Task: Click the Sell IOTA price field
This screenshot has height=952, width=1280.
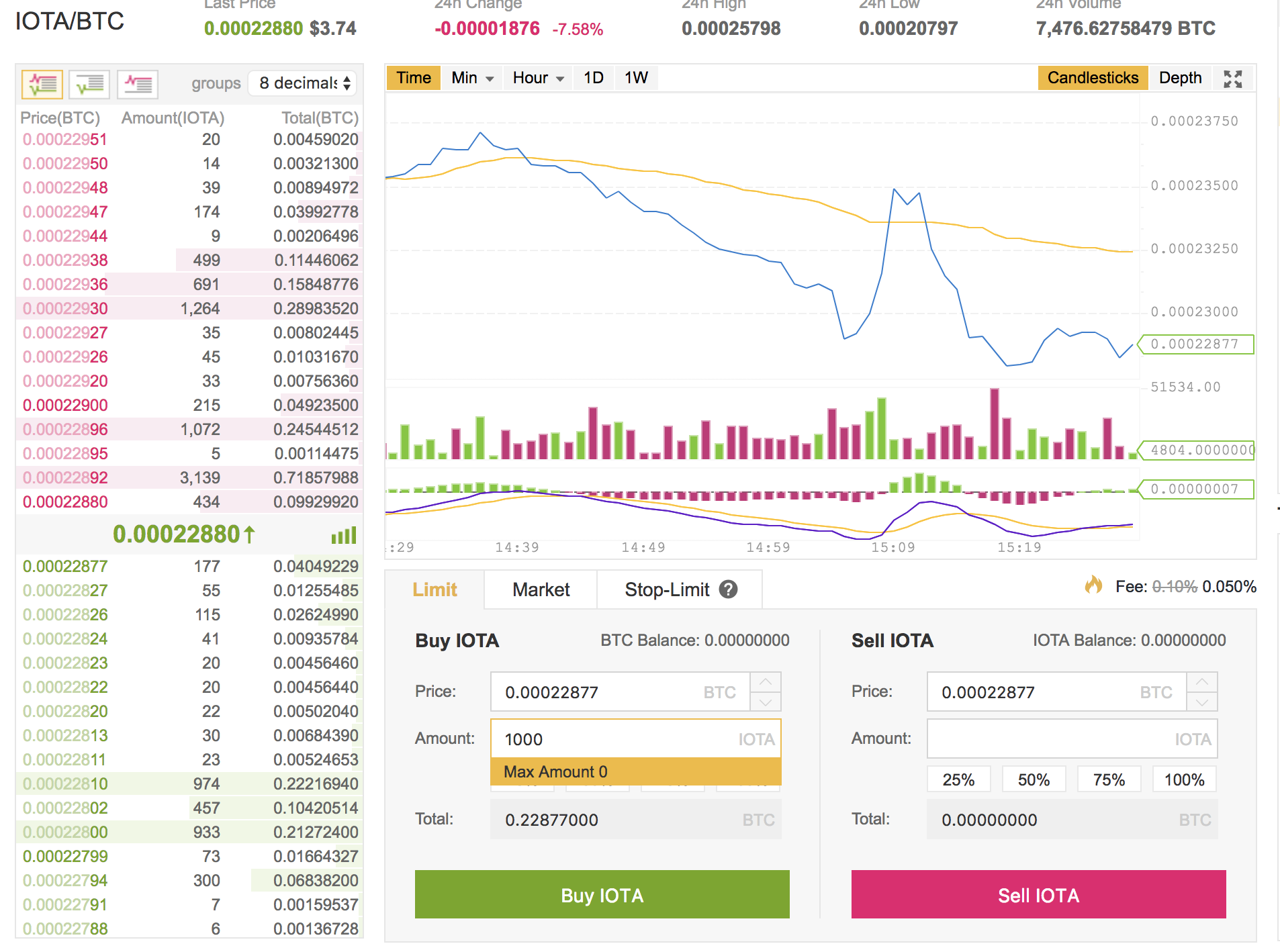Action: (x=1056, y=692)
